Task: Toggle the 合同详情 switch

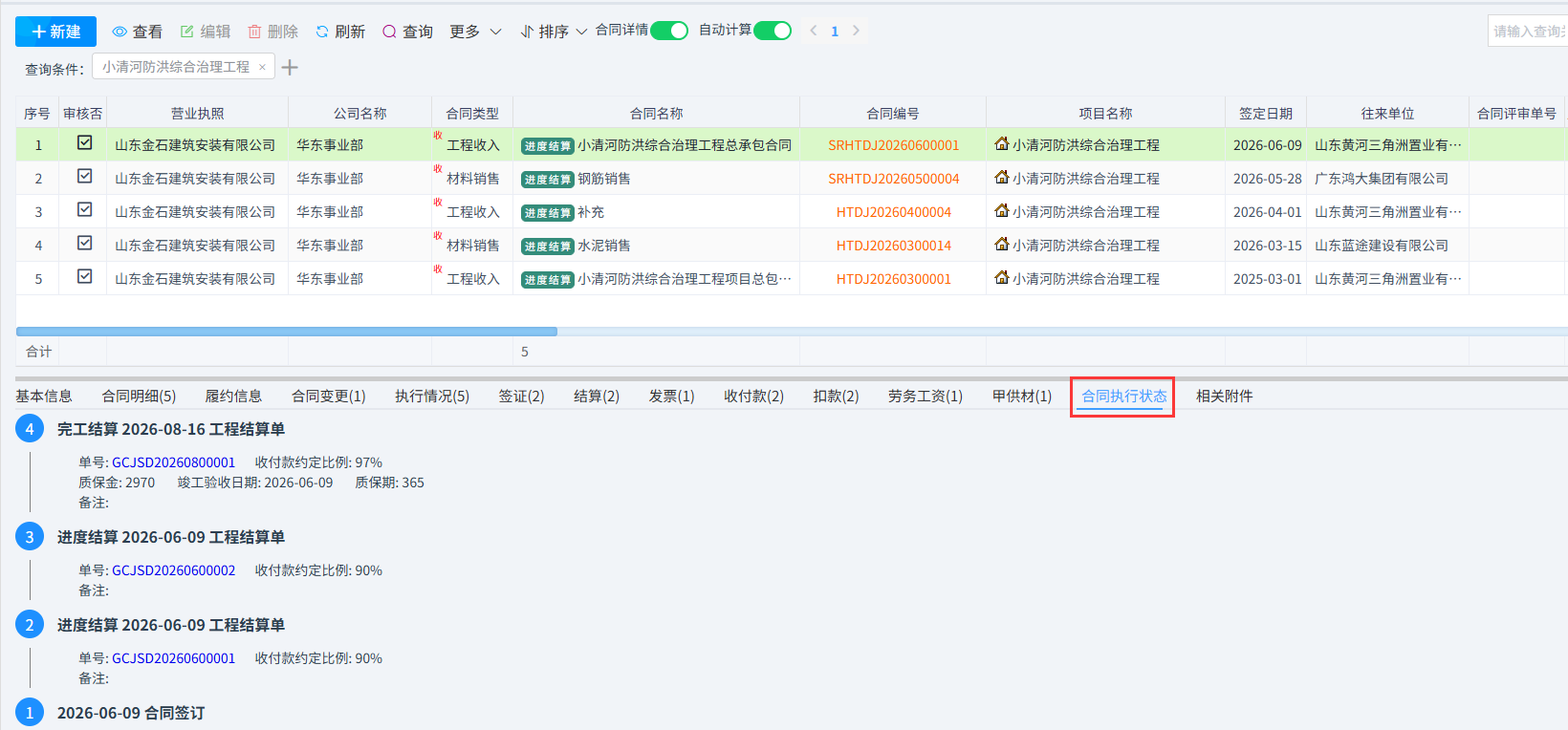Action: click(x=669, y=31)
